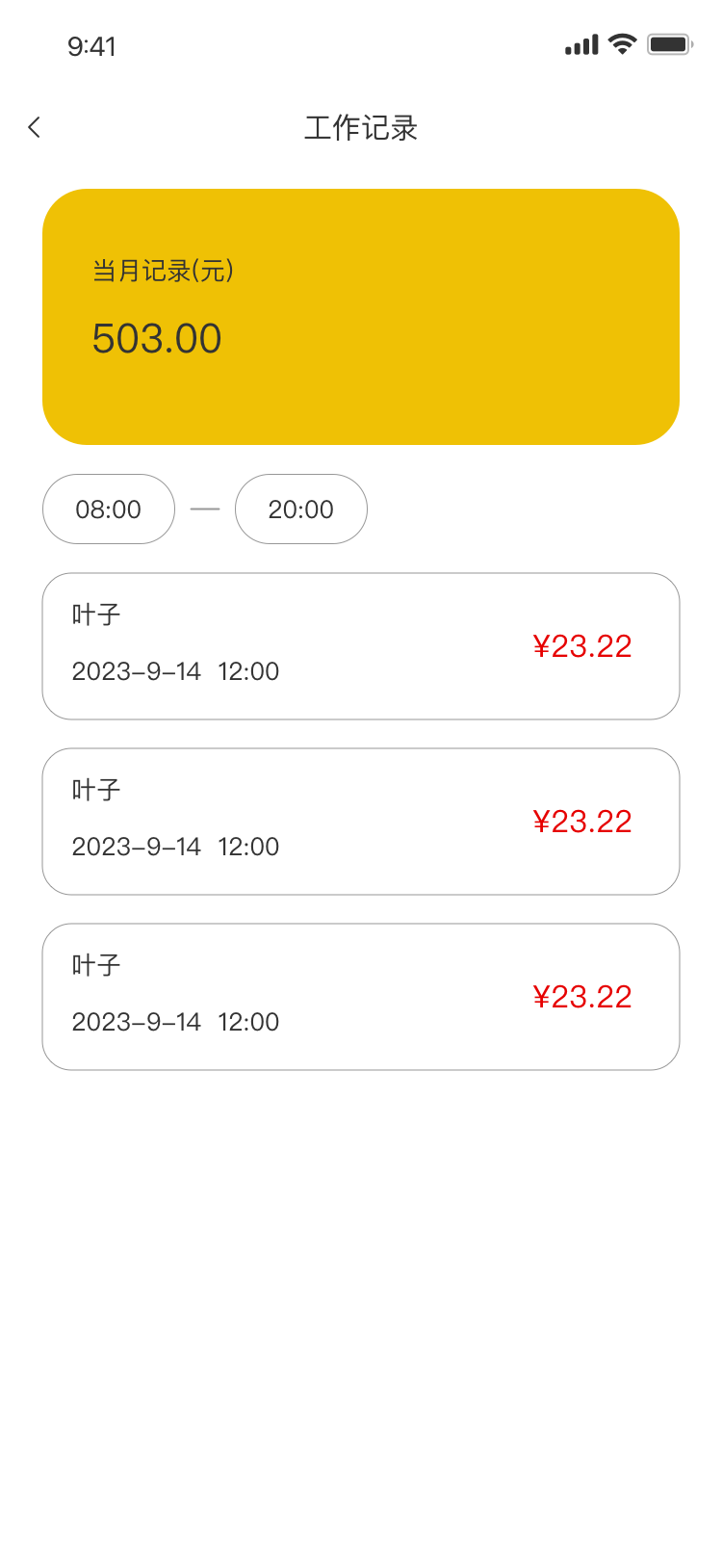Tap the 9:41 status bar clock
This screenshot has height=1568, width=722.
tap(91, 46)
